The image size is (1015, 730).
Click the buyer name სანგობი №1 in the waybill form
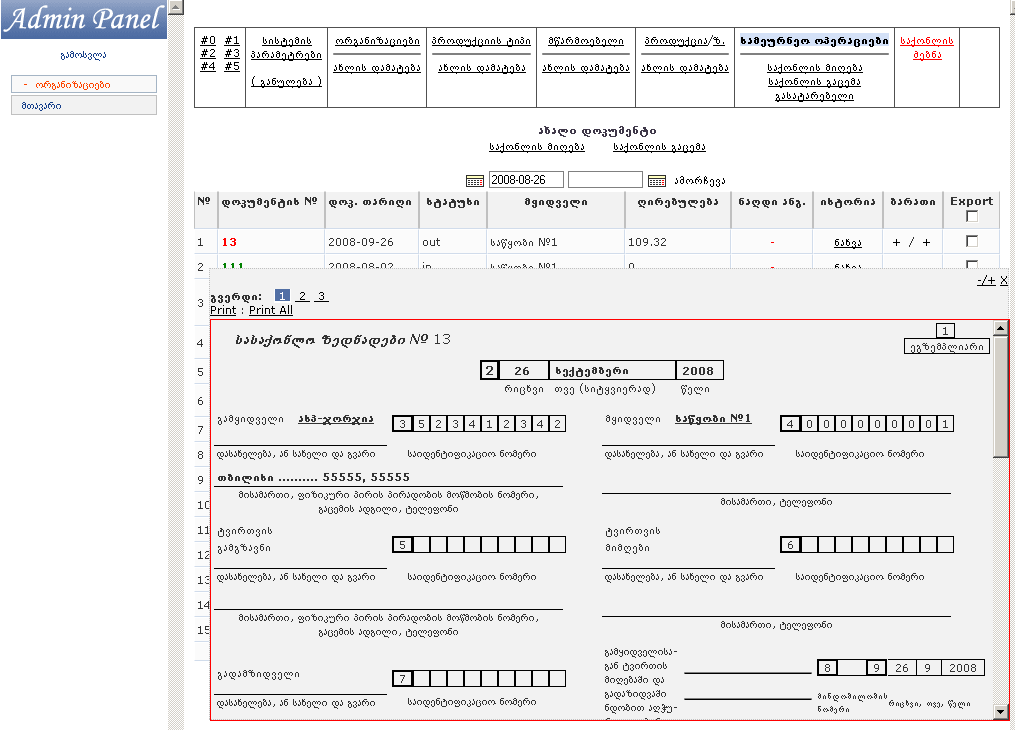point(713,419)
